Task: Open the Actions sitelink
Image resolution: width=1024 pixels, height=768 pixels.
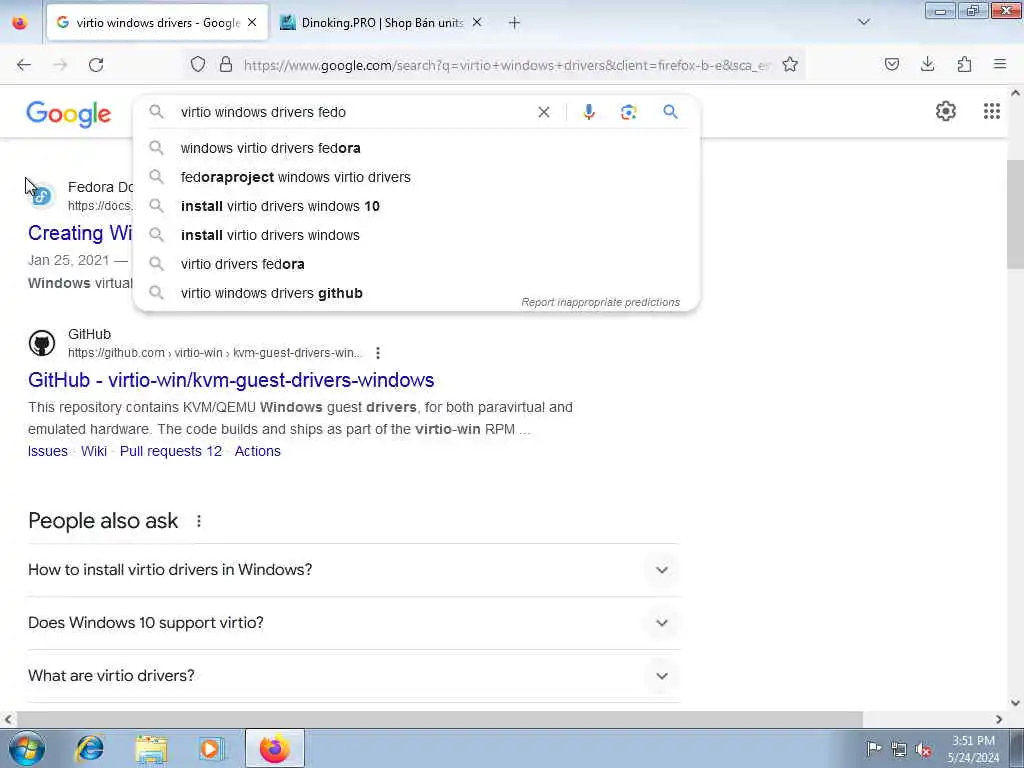Action: [257, 451]
